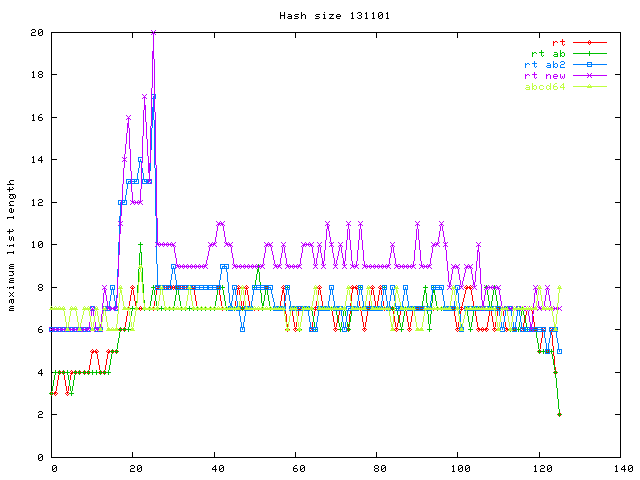The height and width of the screenshot is (480, 640).
Task: Click the y-axis tick label 18
Action: pos(37,75)
